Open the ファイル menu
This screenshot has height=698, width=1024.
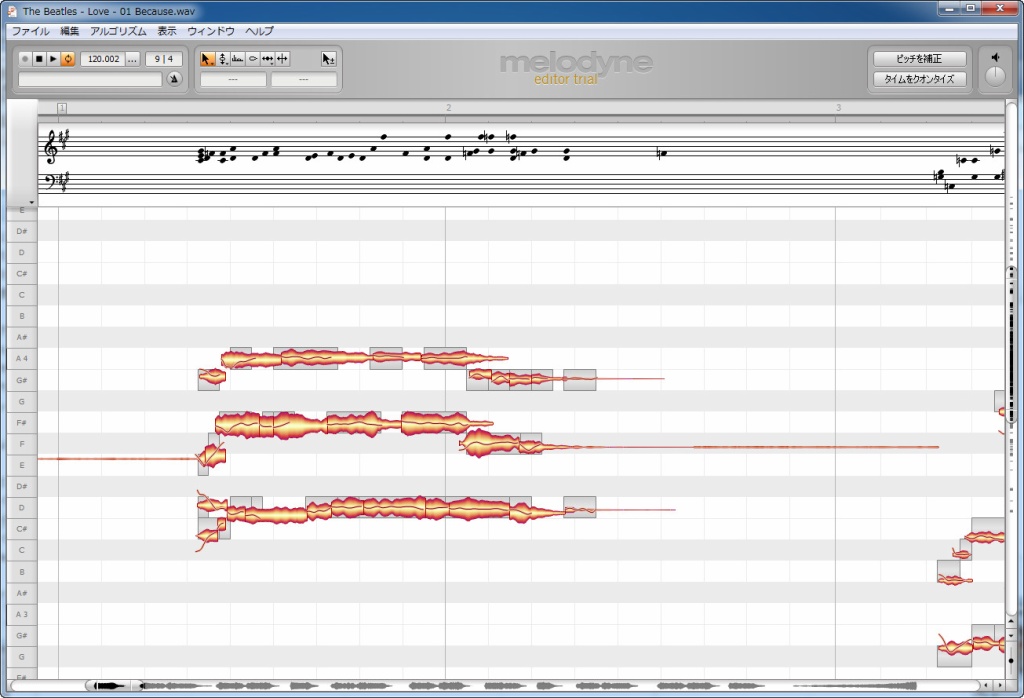coord(30,31)
